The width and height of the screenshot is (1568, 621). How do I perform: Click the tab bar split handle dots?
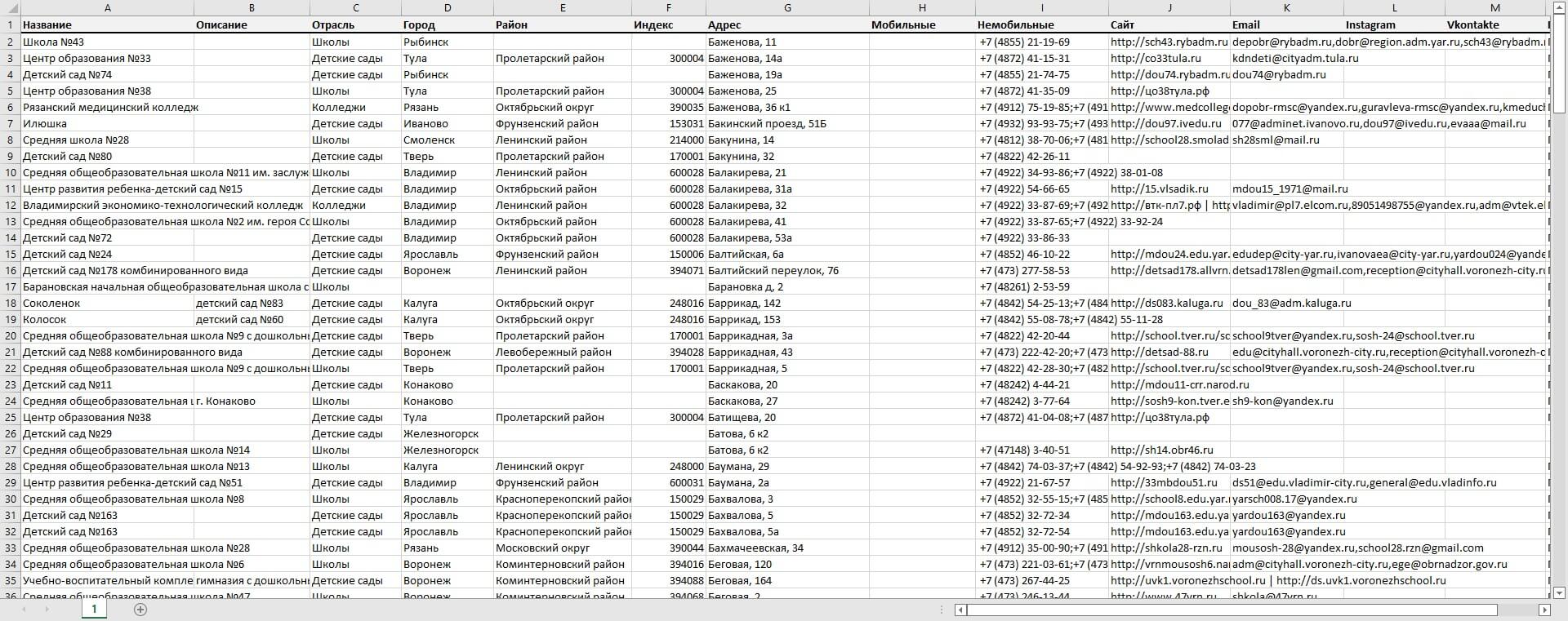tap(942, 610)
